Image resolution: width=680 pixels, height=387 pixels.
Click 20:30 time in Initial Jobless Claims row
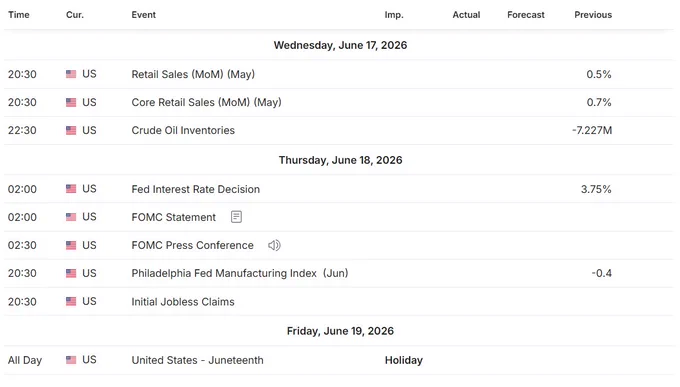coord(22,302)
